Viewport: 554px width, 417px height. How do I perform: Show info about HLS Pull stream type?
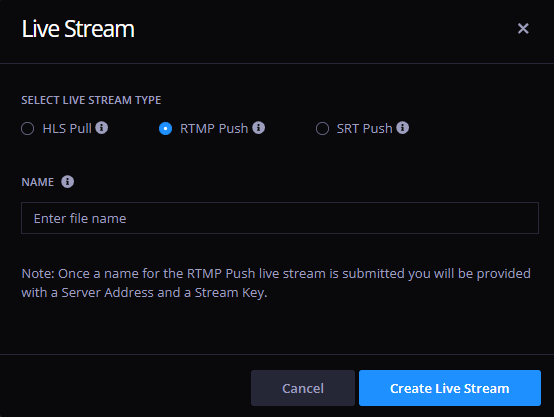coord(102,128)
